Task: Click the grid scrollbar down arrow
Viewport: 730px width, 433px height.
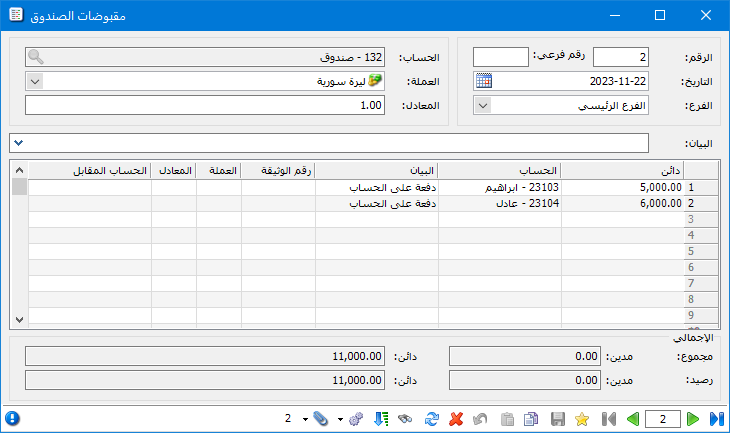Action: pyautogui.click(x=19, y=320)
